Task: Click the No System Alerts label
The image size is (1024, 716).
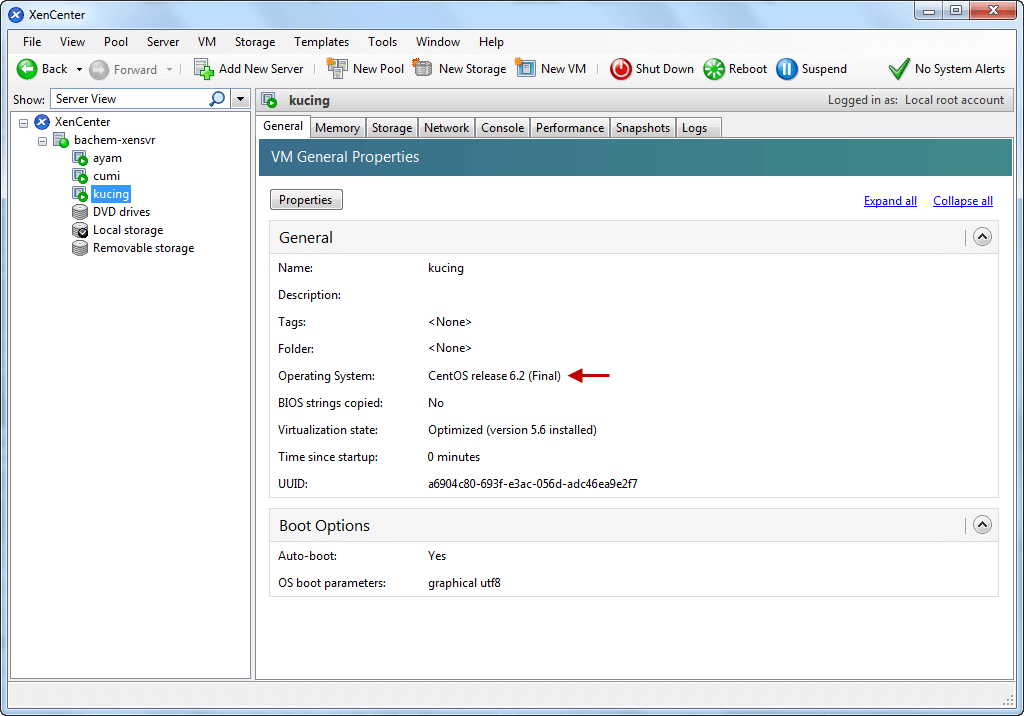Action: [x=960, y=69]
